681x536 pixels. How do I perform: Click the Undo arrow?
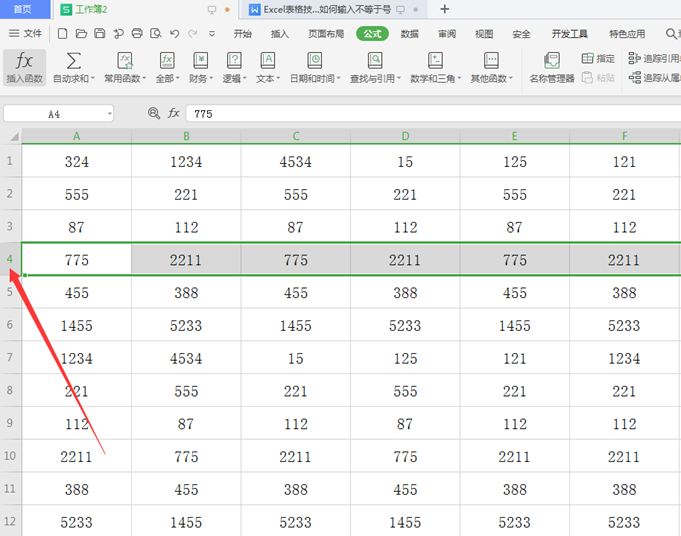175,33
